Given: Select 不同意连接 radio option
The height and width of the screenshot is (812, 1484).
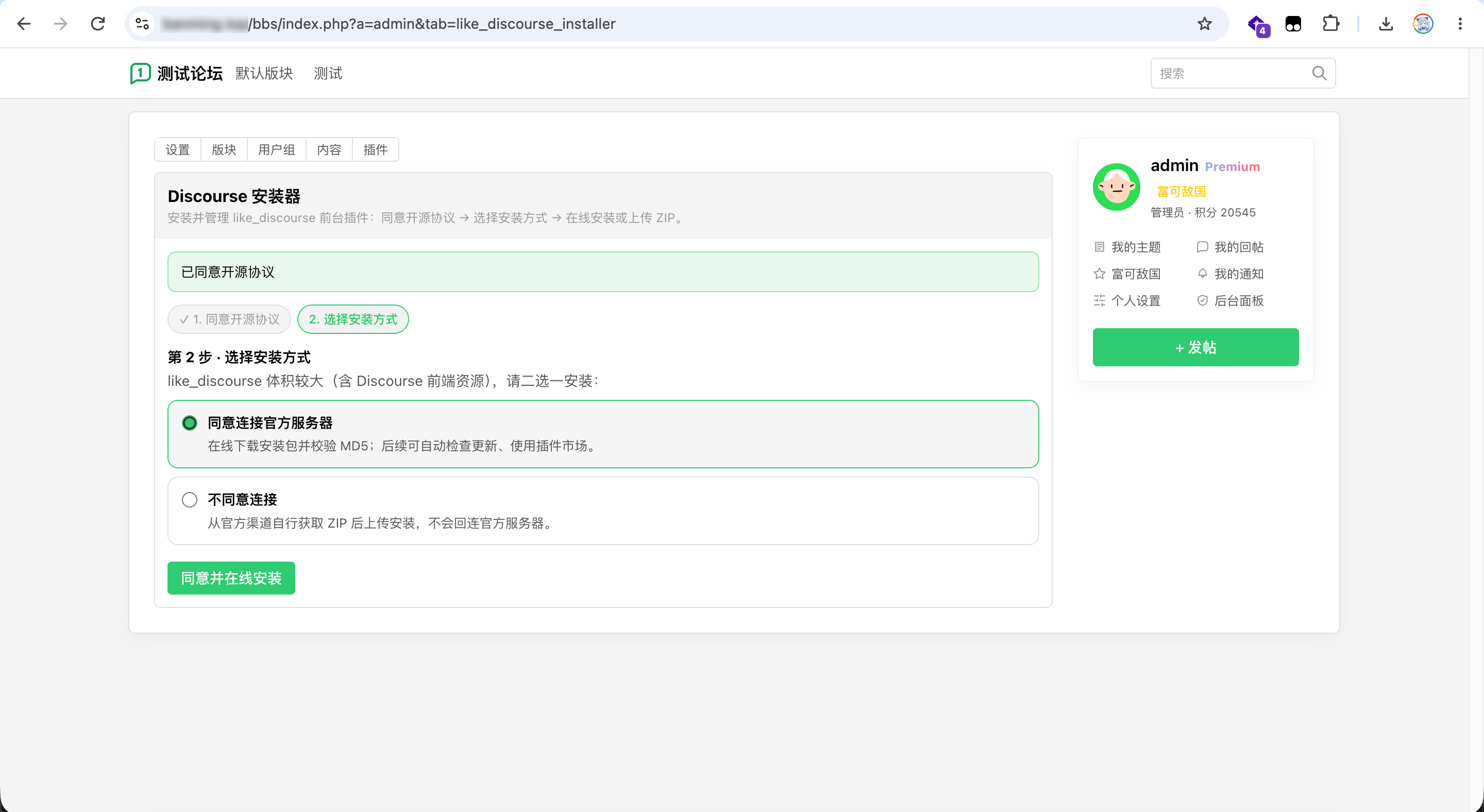Looking at the screenshot, I should 190,500.
